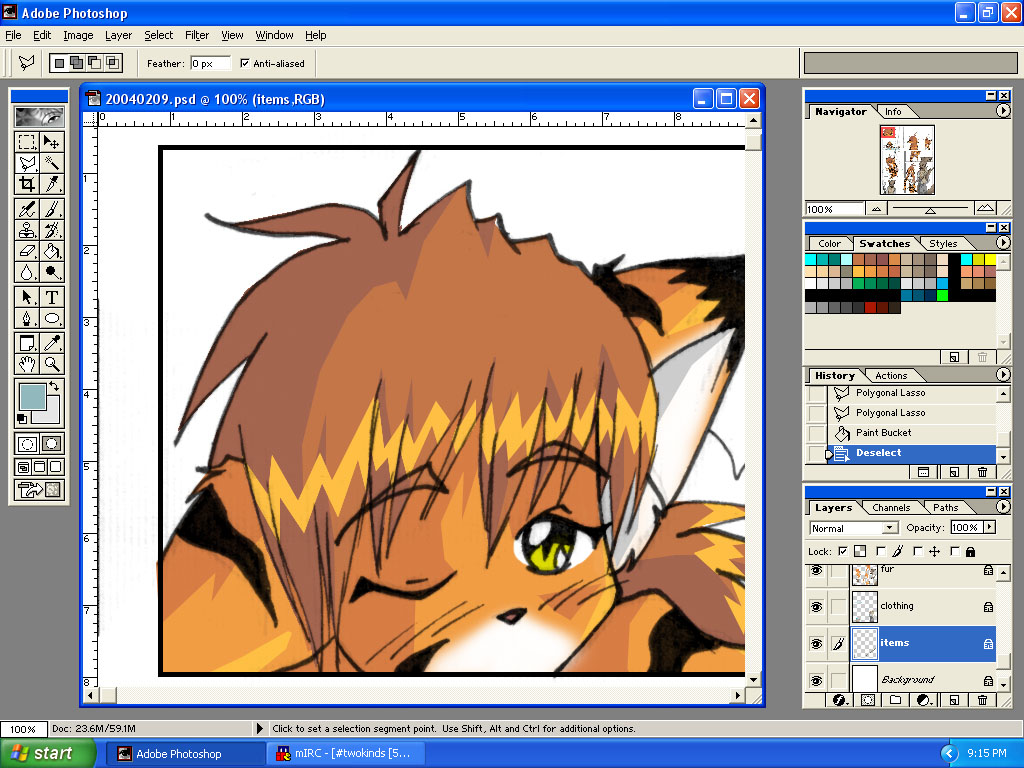
Task: Select the Paintbrush tool
Action: click(52, 209)
